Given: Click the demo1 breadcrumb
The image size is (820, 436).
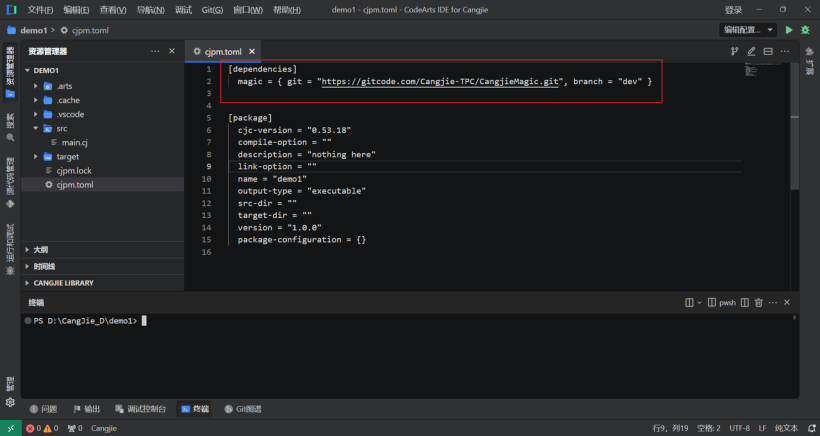Looking at the screenshot, I should tap(33, 30).
